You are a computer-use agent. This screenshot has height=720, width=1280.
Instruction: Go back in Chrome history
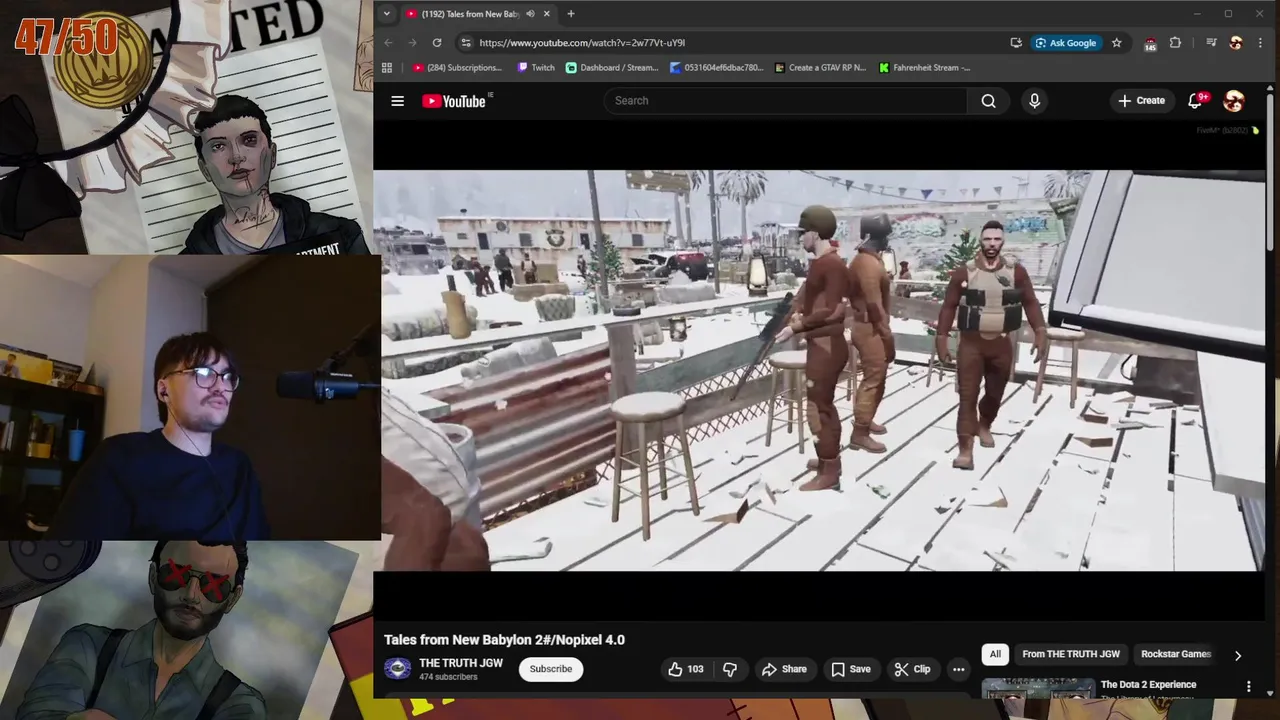(389, 43)
